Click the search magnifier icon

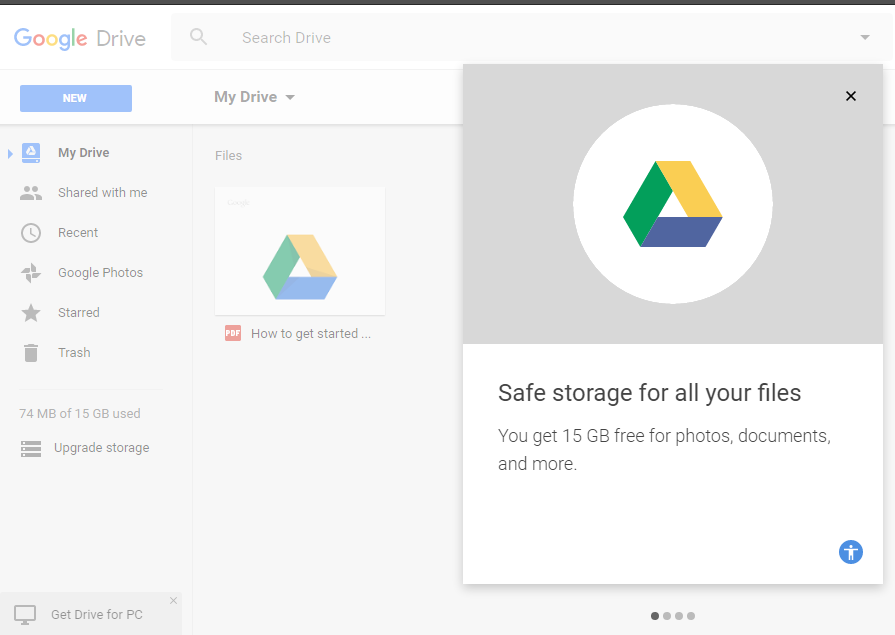click(x=199, y=38)
